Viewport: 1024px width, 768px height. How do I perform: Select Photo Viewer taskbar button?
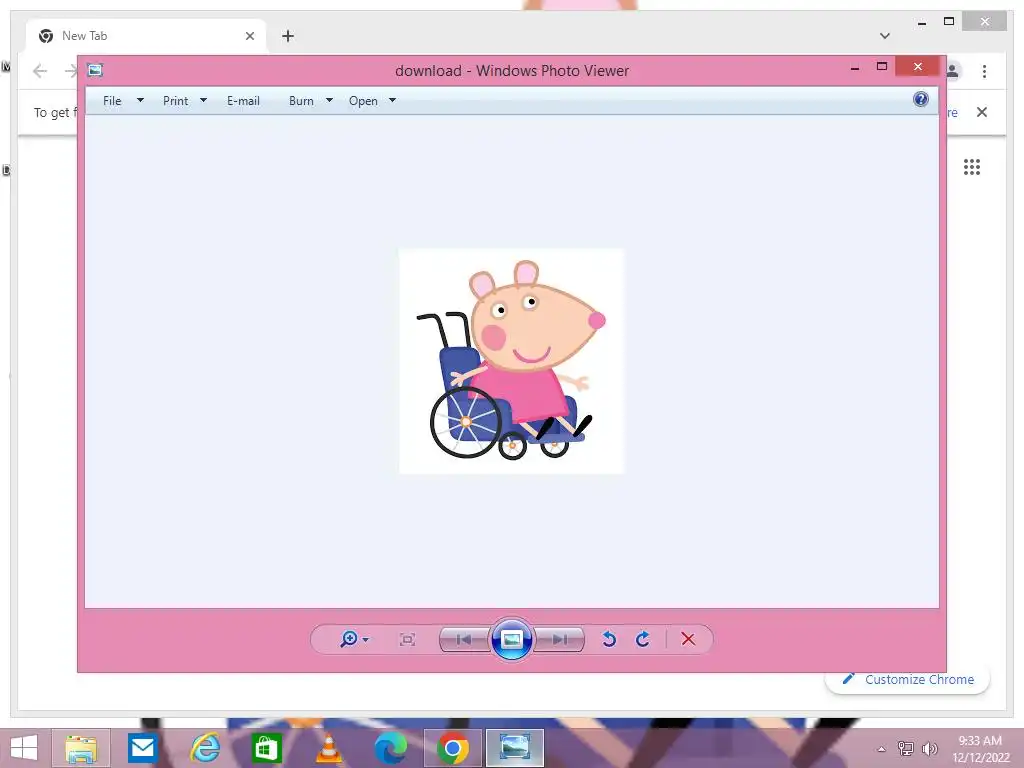click(515, 748)
